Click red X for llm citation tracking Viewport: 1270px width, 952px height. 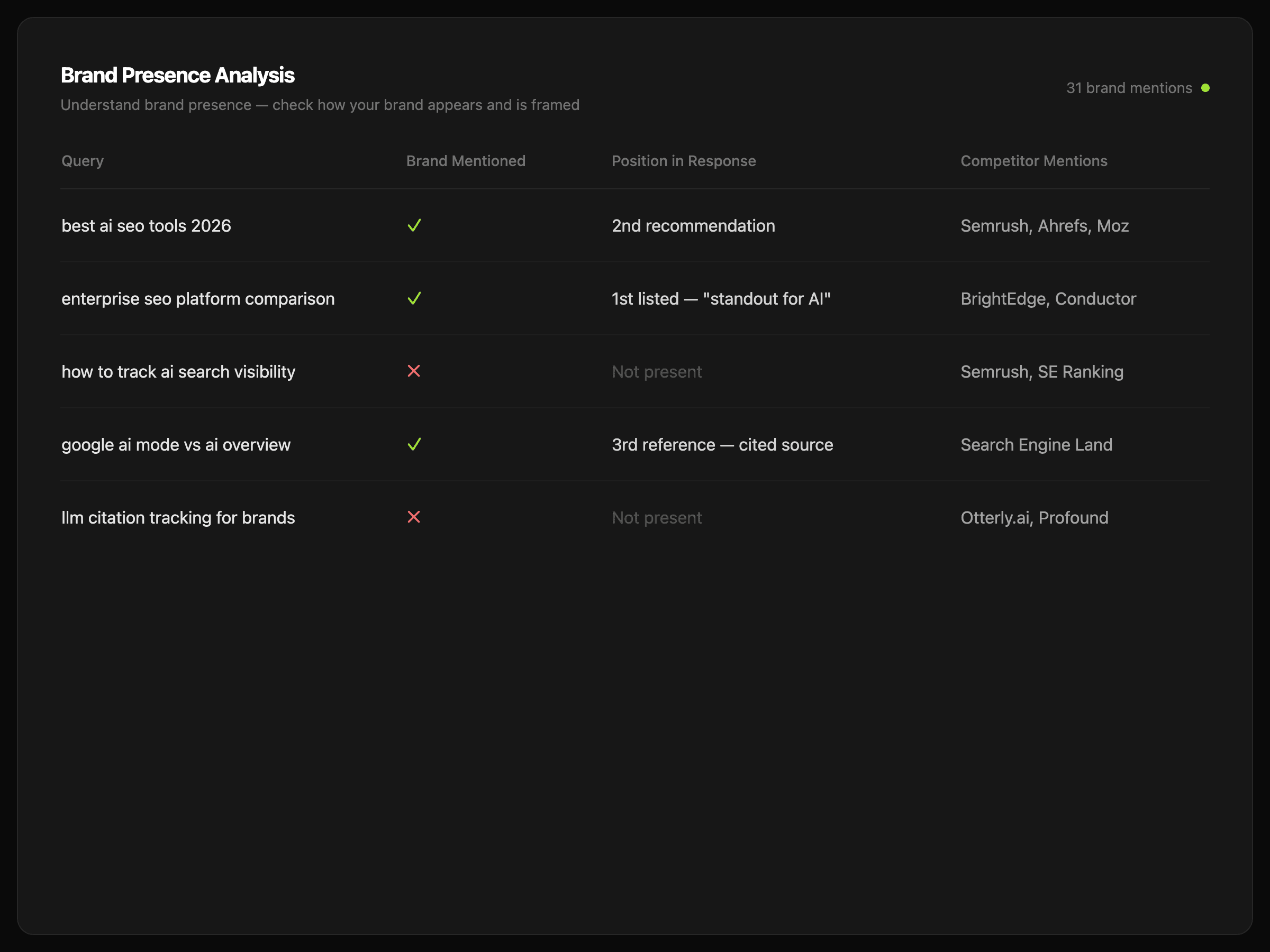[413, 517]
